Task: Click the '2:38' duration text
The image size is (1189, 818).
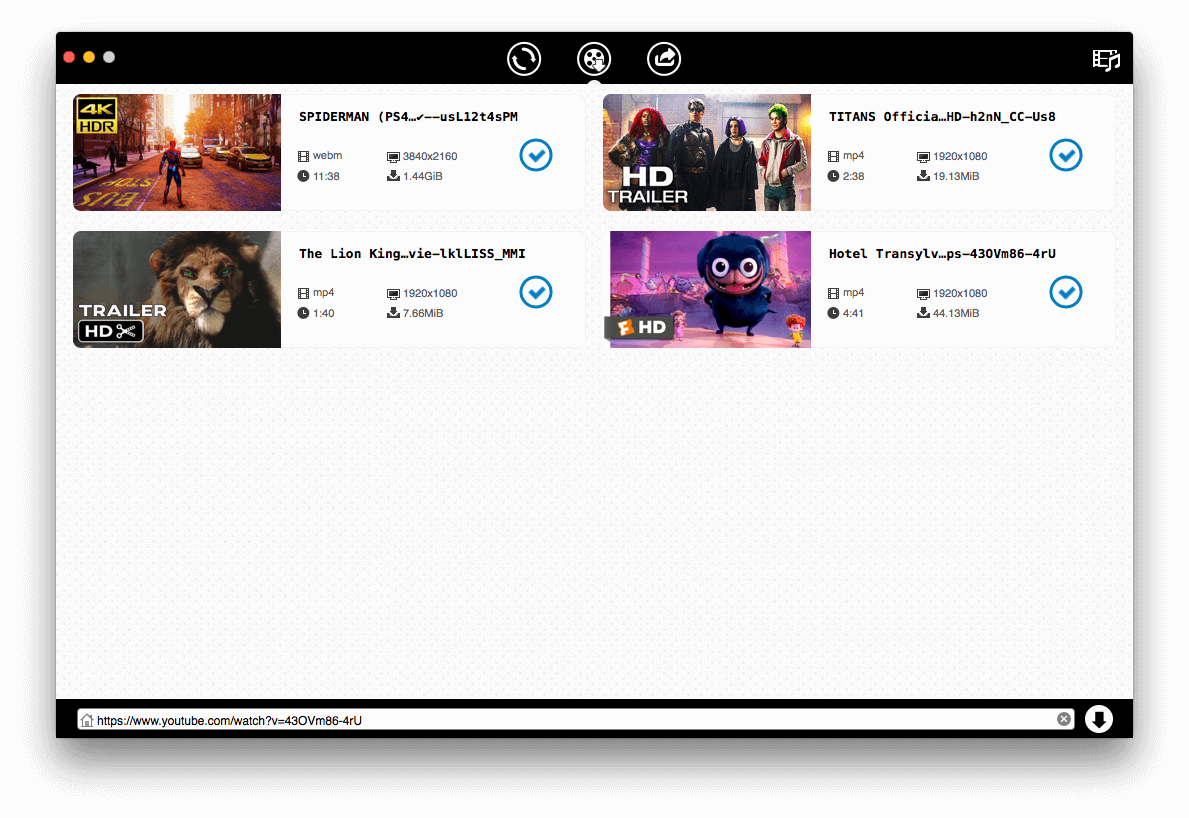Action: pyautogui.click(x=854, y=176)
